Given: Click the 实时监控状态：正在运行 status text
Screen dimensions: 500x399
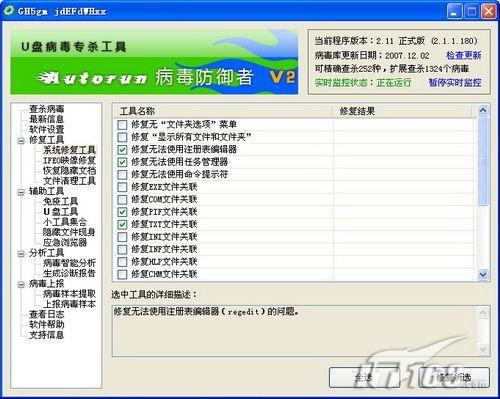Looking at the screenshot, I should [x=363, y=83].
